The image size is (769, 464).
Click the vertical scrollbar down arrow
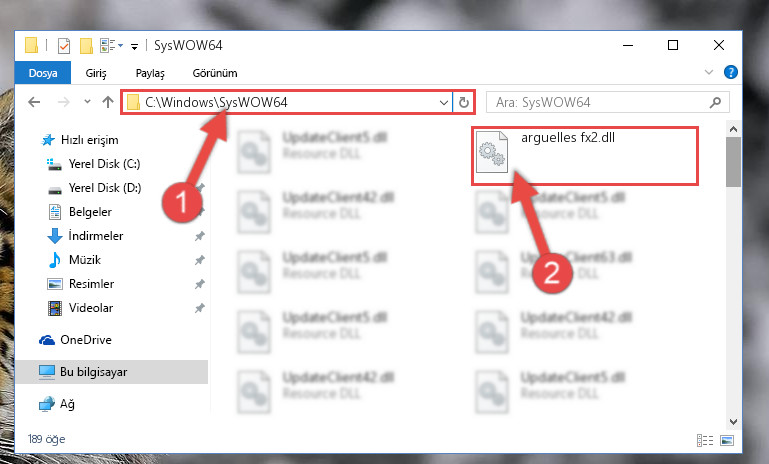733,421
